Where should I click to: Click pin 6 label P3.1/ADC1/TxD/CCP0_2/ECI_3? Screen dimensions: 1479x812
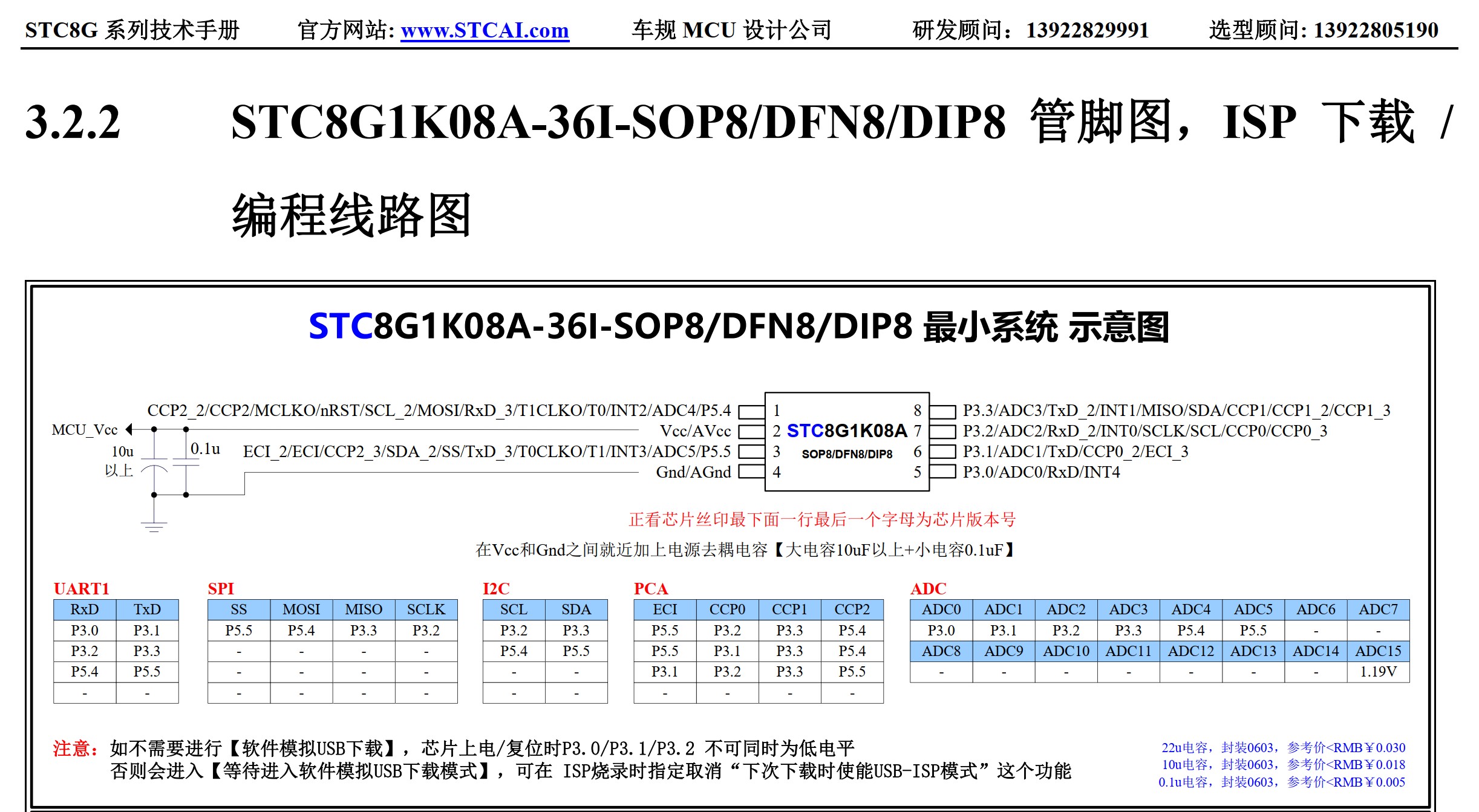(1076, 452)
